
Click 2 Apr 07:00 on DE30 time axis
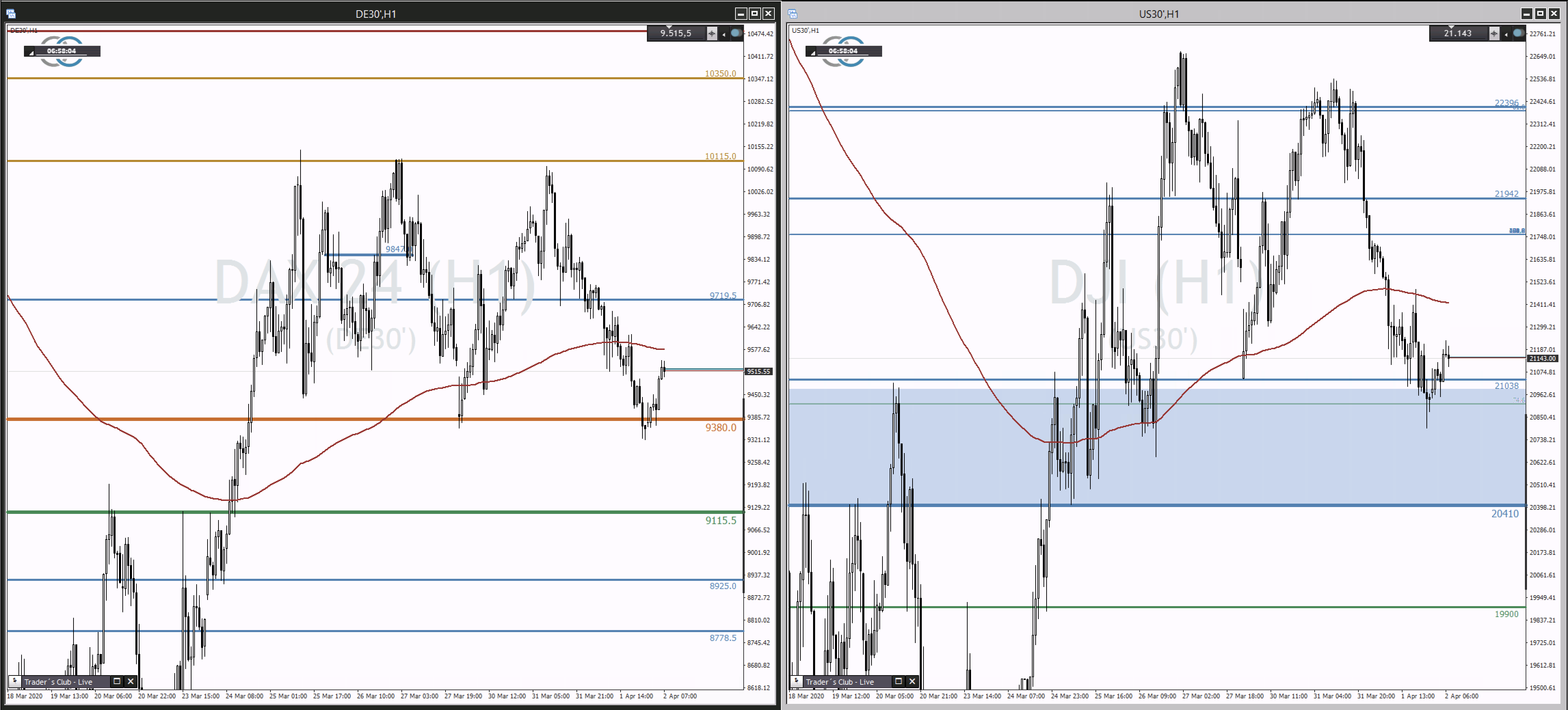pos(680,696)
